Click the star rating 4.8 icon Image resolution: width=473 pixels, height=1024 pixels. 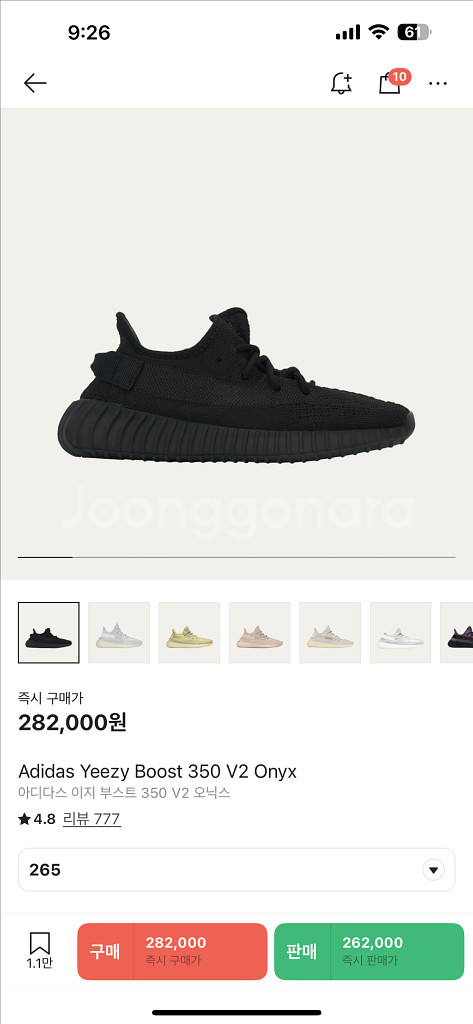coord(24,819)
